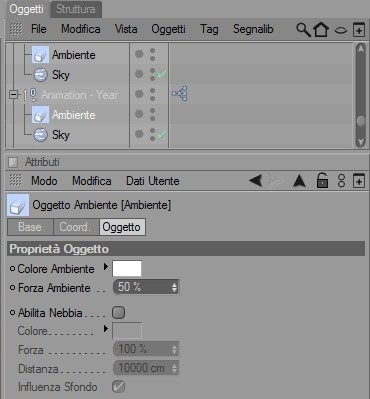Open the white Colore Ambiente swatch
Viewport: 370px width, 399px height.
tap(127, 269)
